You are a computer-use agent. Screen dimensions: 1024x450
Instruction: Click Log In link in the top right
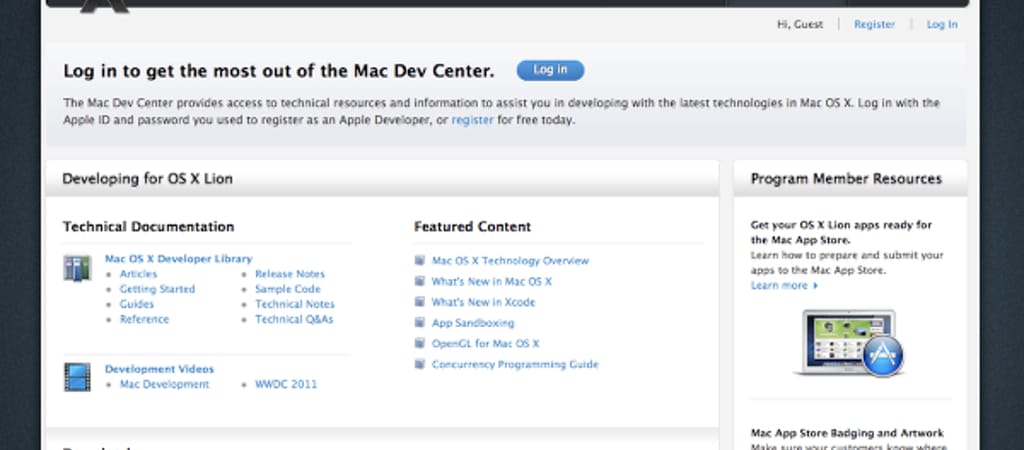tap(941, 25)
